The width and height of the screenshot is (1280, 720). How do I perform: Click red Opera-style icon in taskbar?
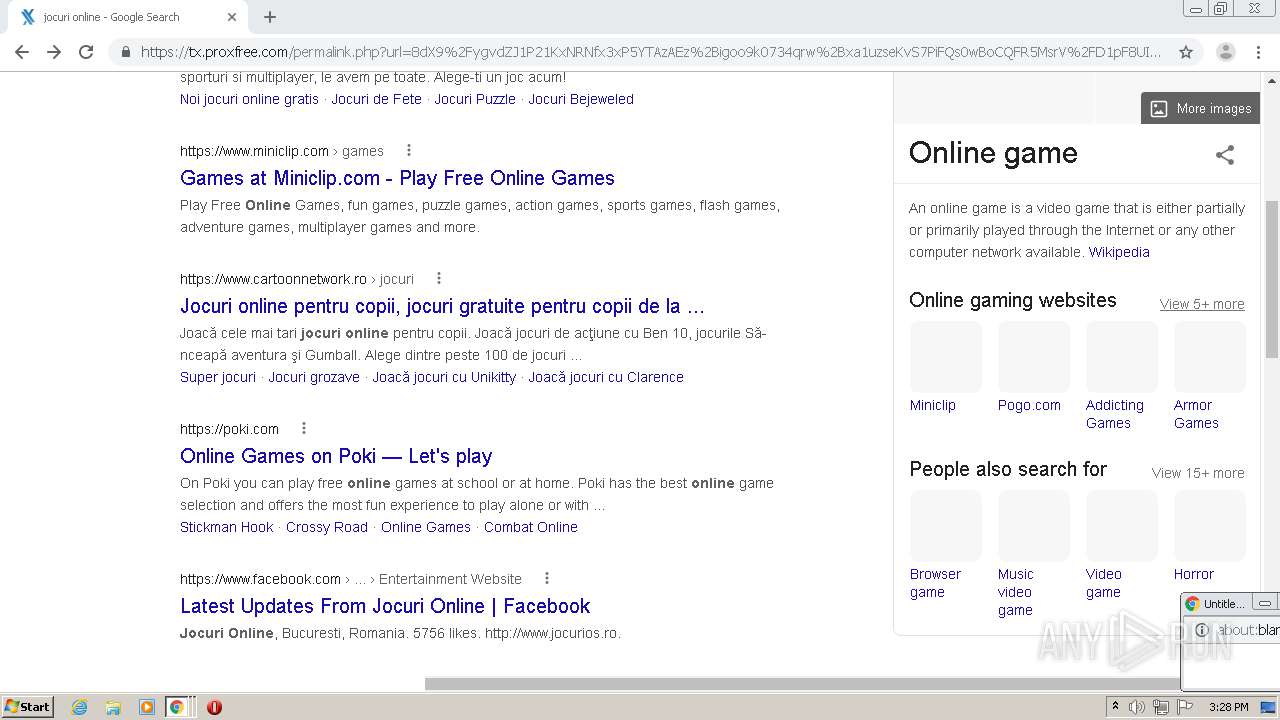(214, 707)
